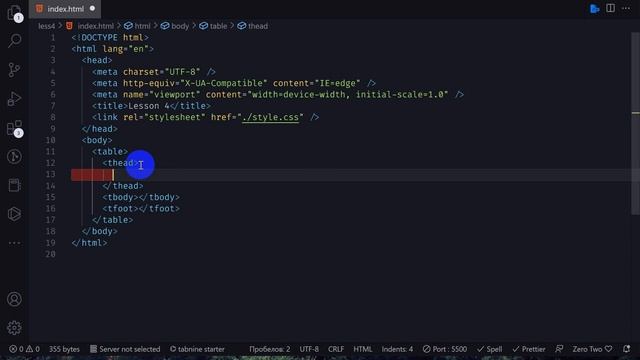Change file encoding UTF-8
The height and width of the screenshot is (360, 640).
coord(309,349)
